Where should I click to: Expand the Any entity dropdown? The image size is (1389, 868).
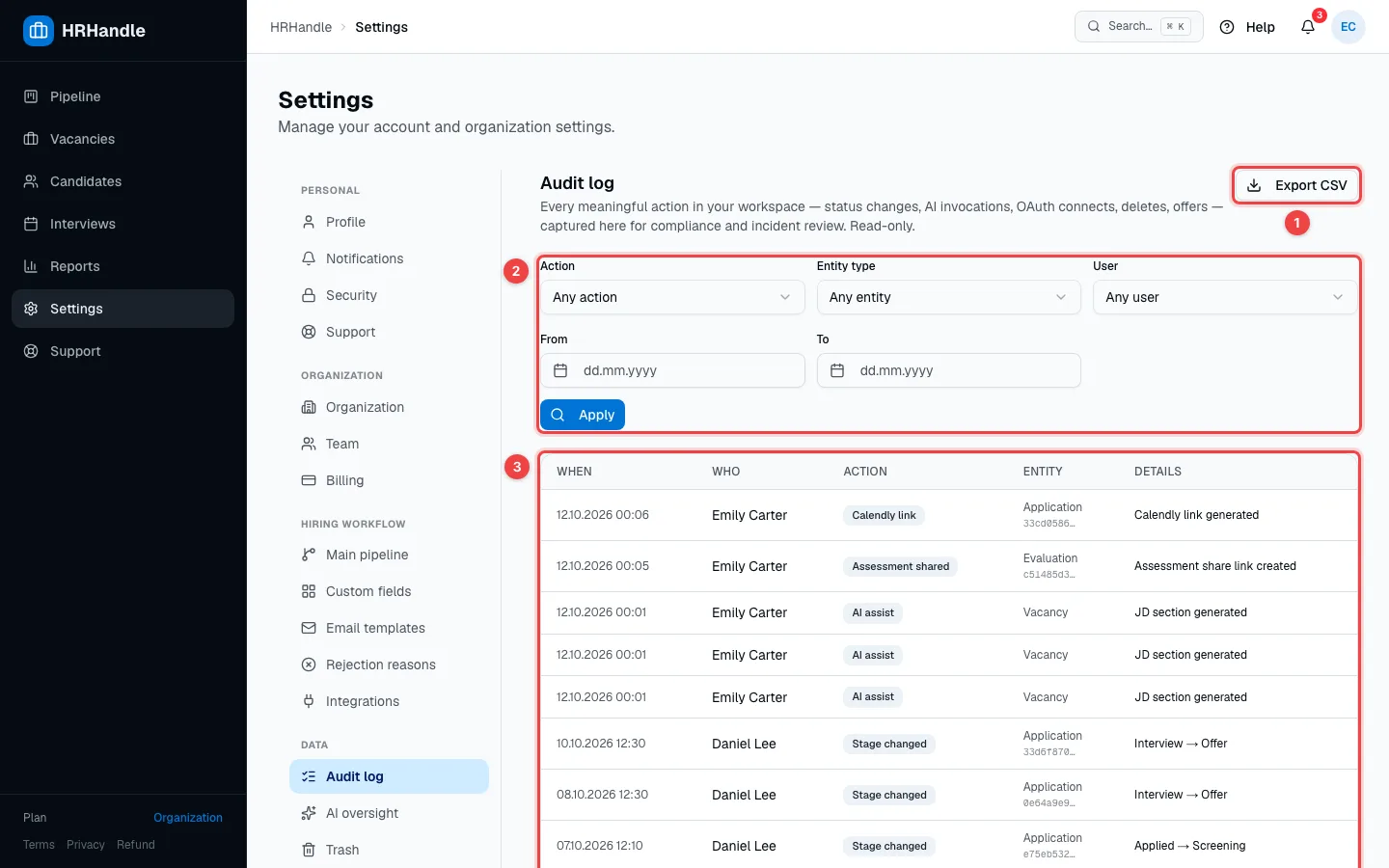[948, 297]
